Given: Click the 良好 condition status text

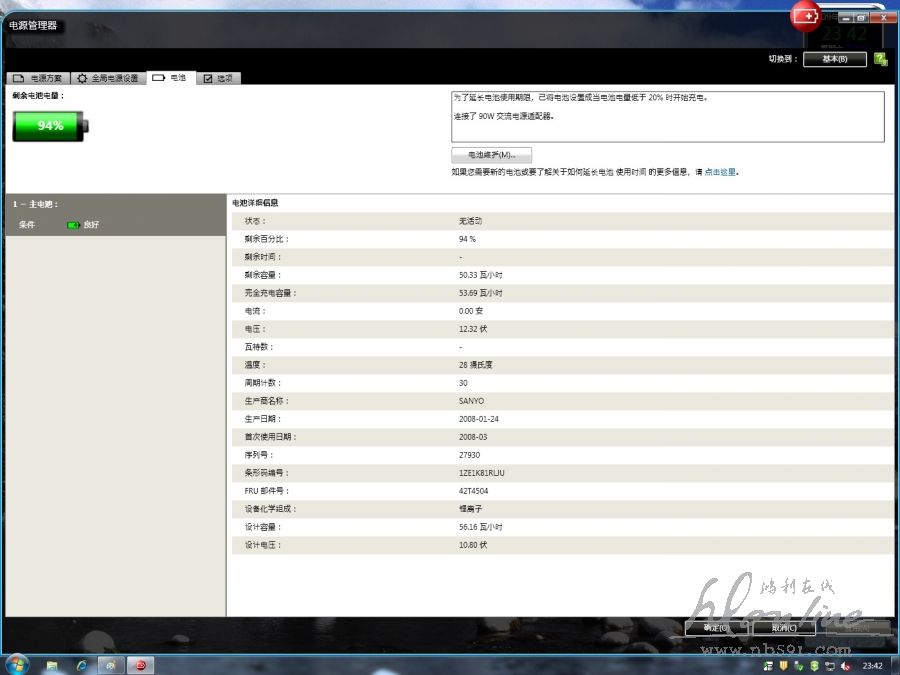Looking at the screenshot, I should (x=91, y=225).
